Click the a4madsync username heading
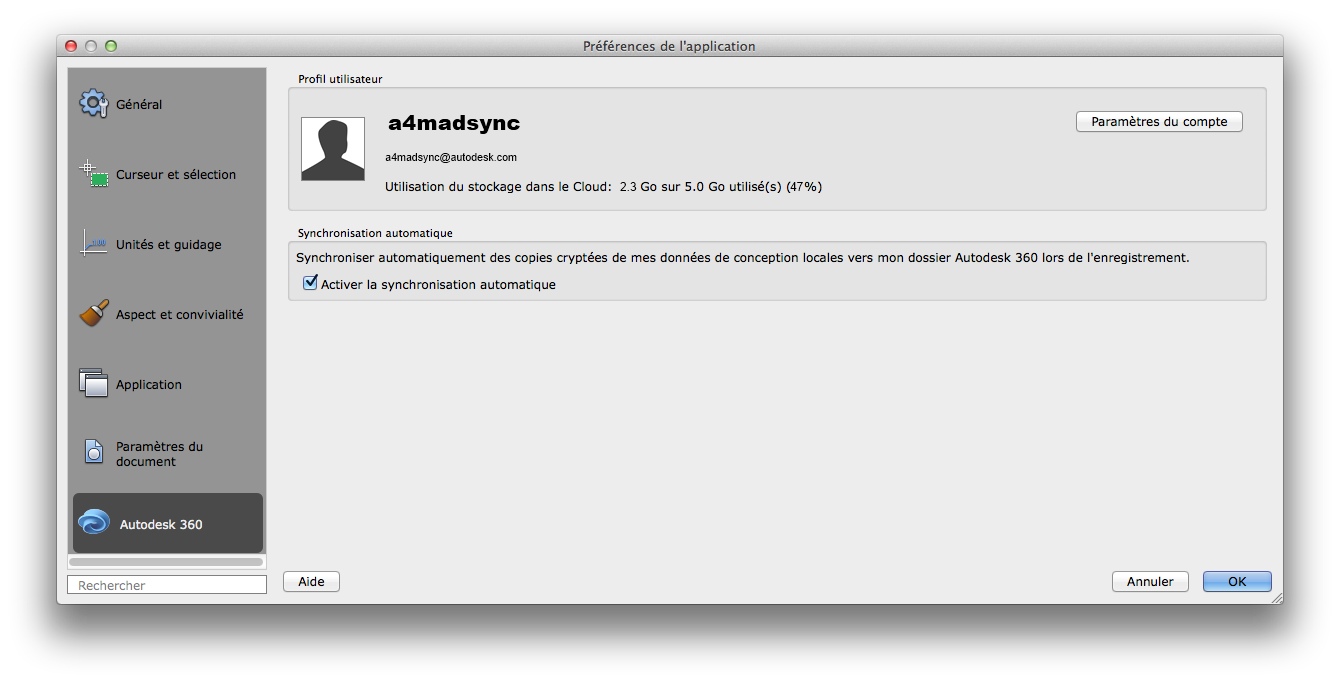Screen dimensions: 1340x683 tap(454, 122)
